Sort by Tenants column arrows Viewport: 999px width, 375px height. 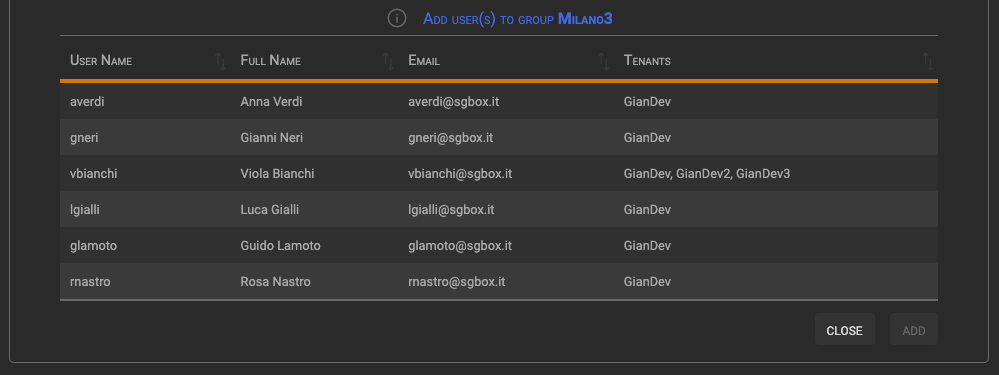point(928,61)
